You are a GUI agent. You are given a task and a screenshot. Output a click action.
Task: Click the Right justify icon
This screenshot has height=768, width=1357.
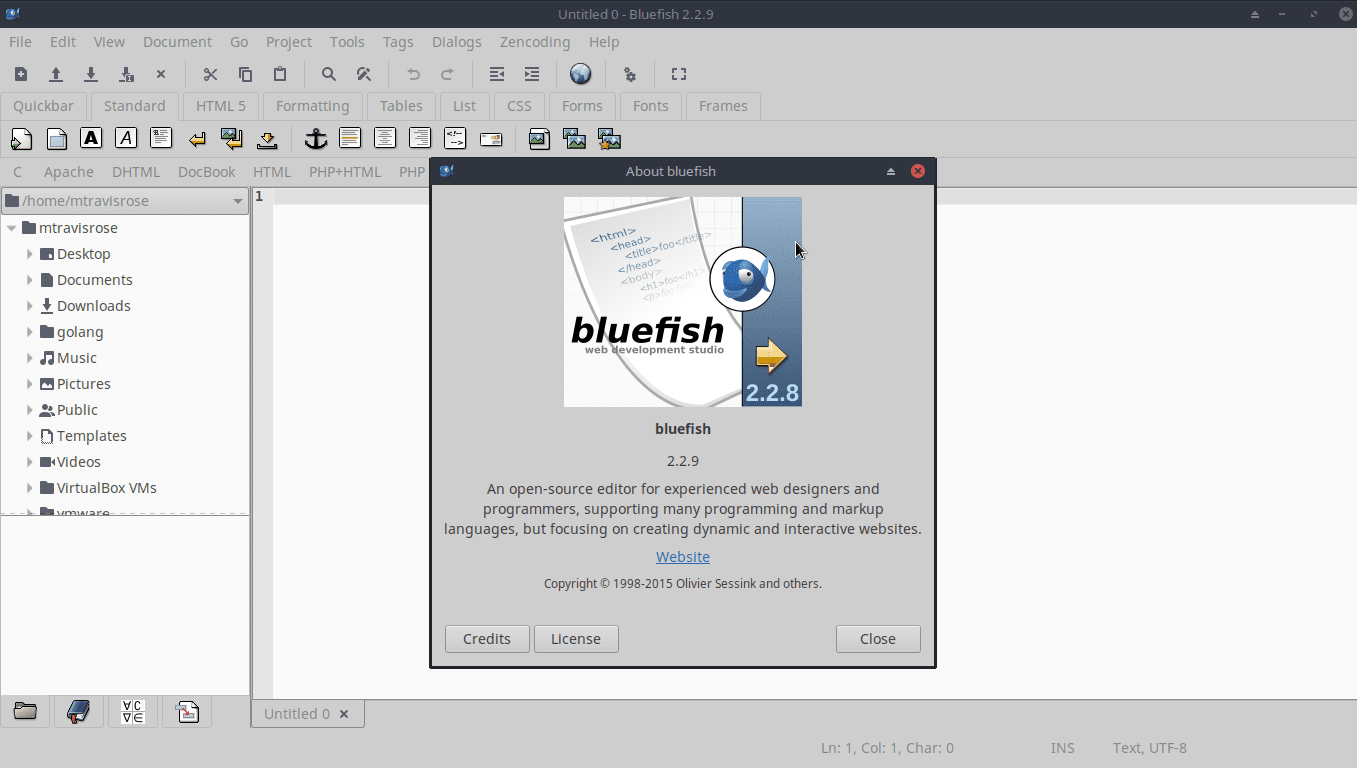[x=420, y=138]
